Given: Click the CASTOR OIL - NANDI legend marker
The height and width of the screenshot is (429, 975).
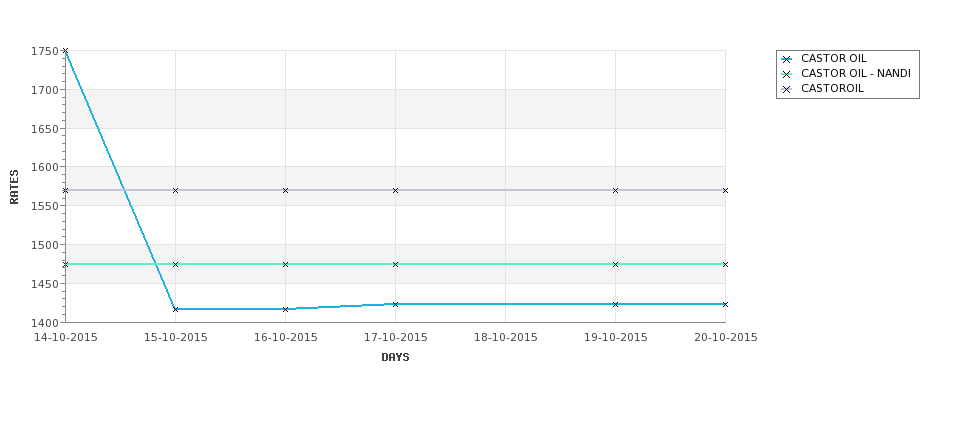Looking at the screenshot, I should (x=787, y=75).
